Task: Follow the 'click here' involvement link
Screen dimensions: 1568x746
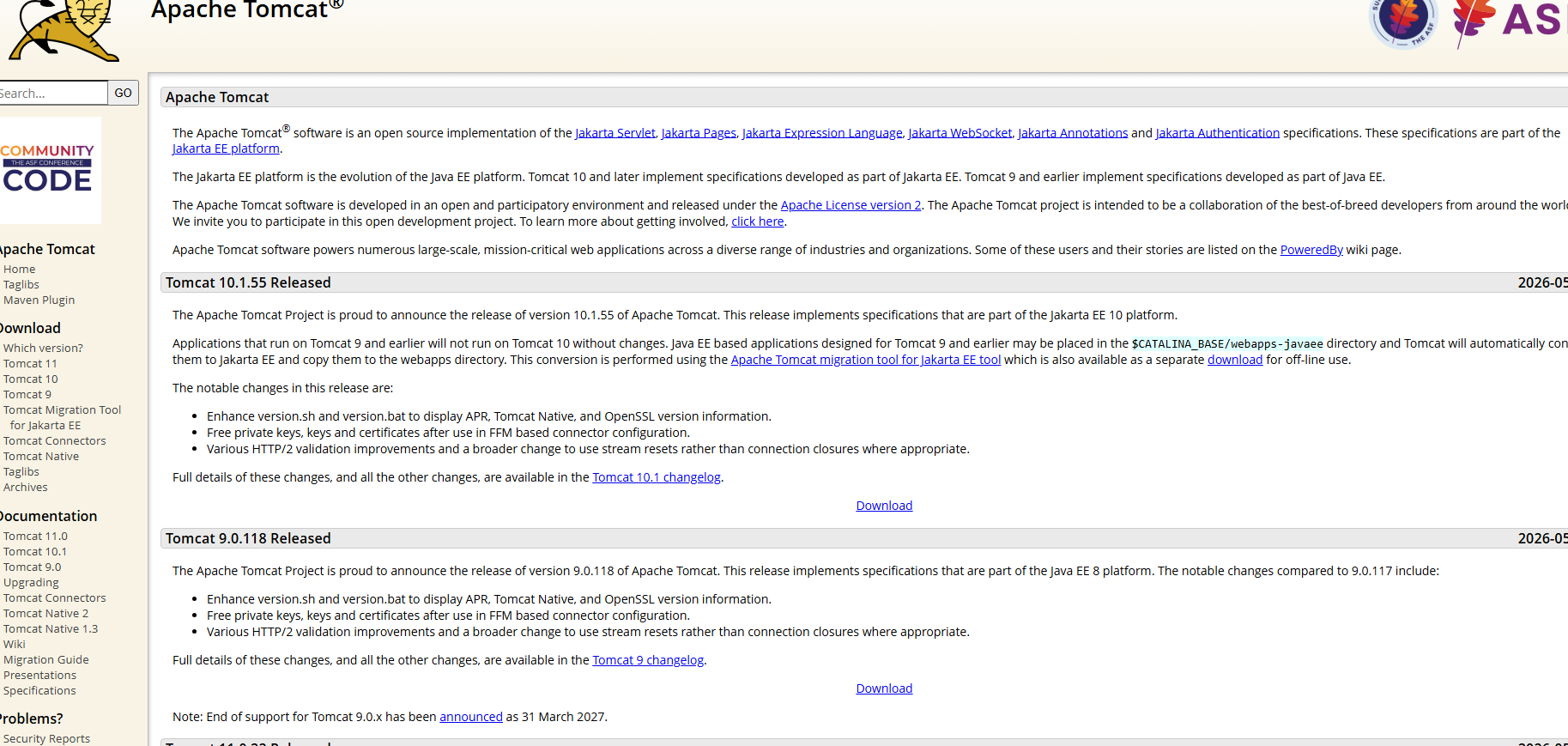Action: (x=758, y=221)
